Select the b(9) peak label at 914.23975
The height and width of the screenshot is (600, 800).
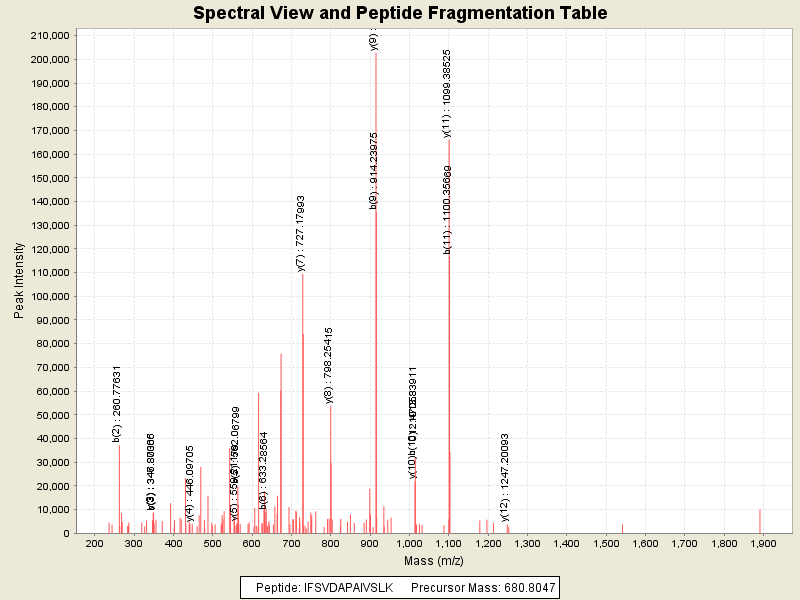click(374, 170)
